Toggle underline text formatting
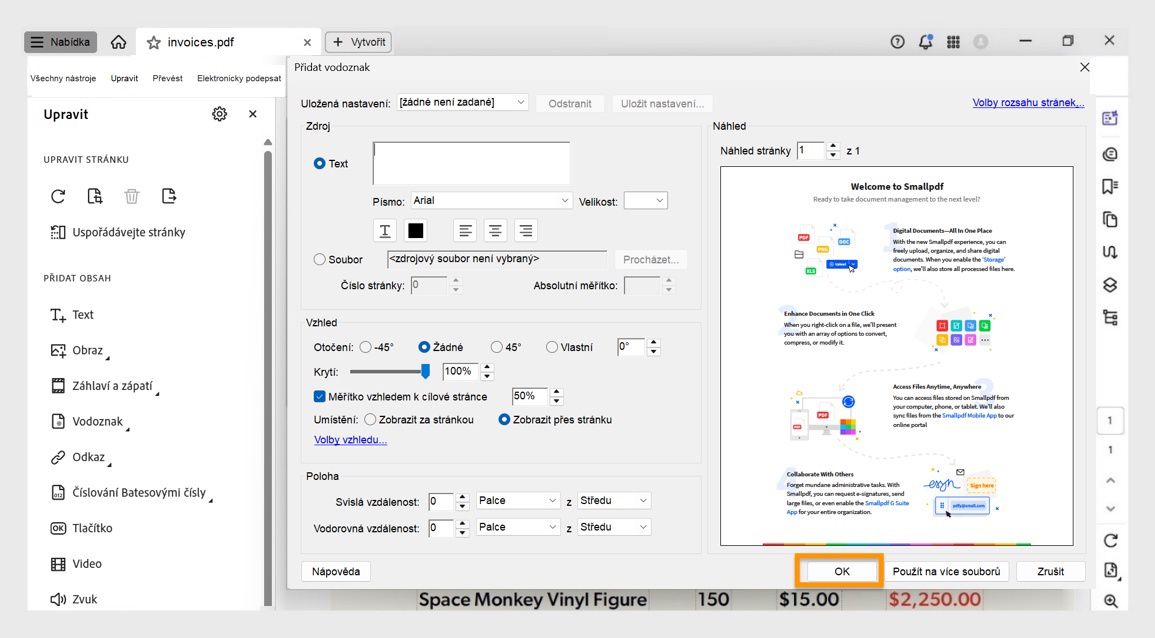Image resolution: width=1155 pixels, height=638 pixels. (x=385, y=231)
